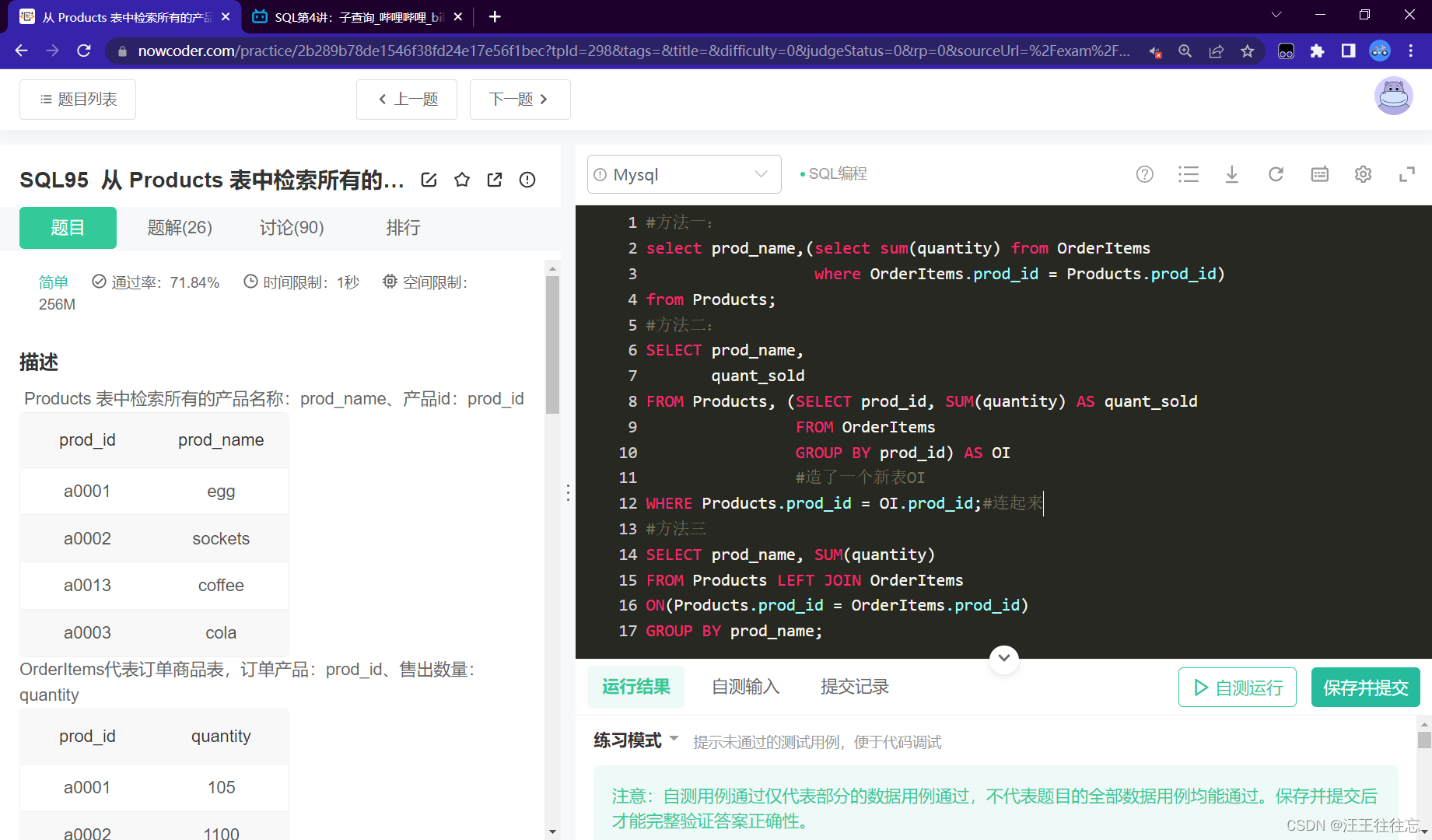Image resolution: width=1432 pixels, height=840 pixels.
Task: Expand editor to fullscreen with corner-arrows icon
Action: 1406,174
